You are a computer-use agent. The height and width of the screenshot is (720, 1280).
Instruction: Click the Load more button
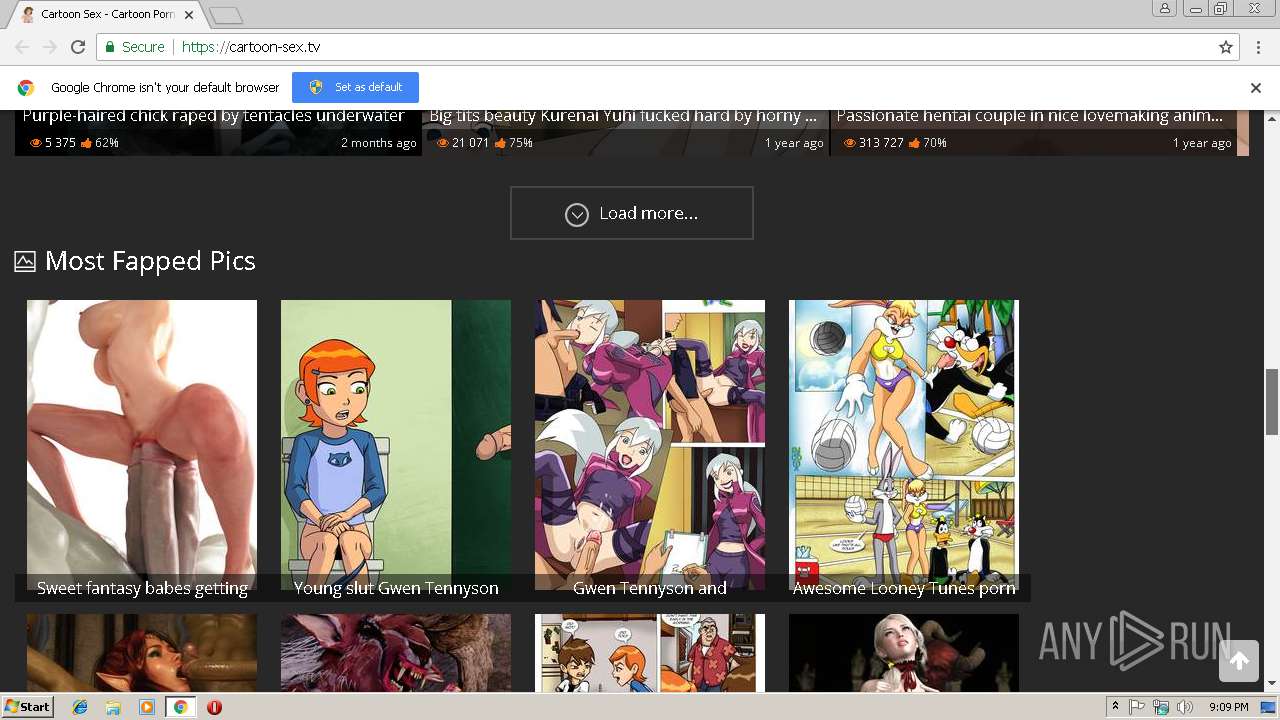(632, 213)
